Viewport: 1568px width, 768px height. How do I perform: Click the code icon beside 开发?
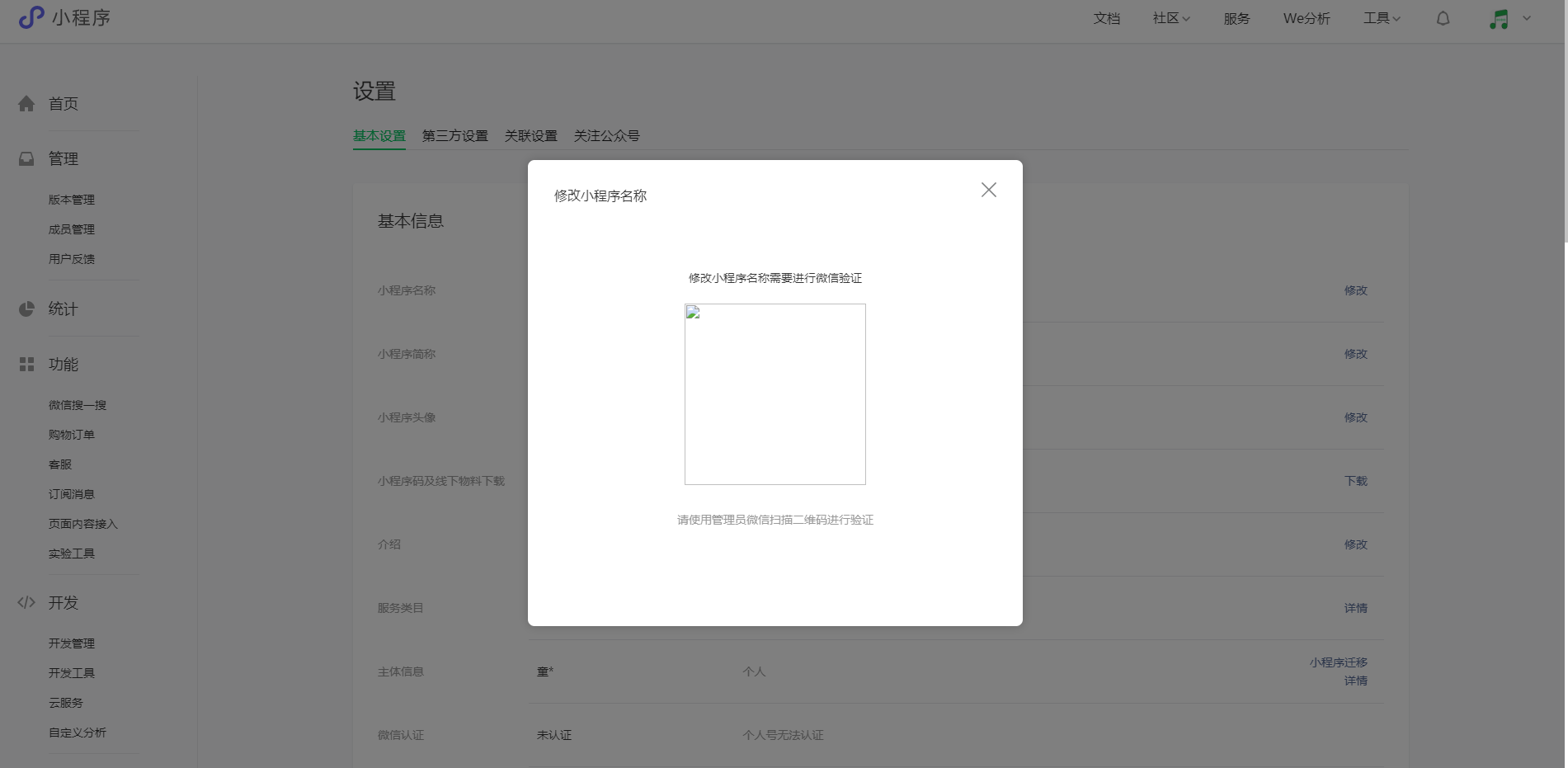[x=26, y=602]
